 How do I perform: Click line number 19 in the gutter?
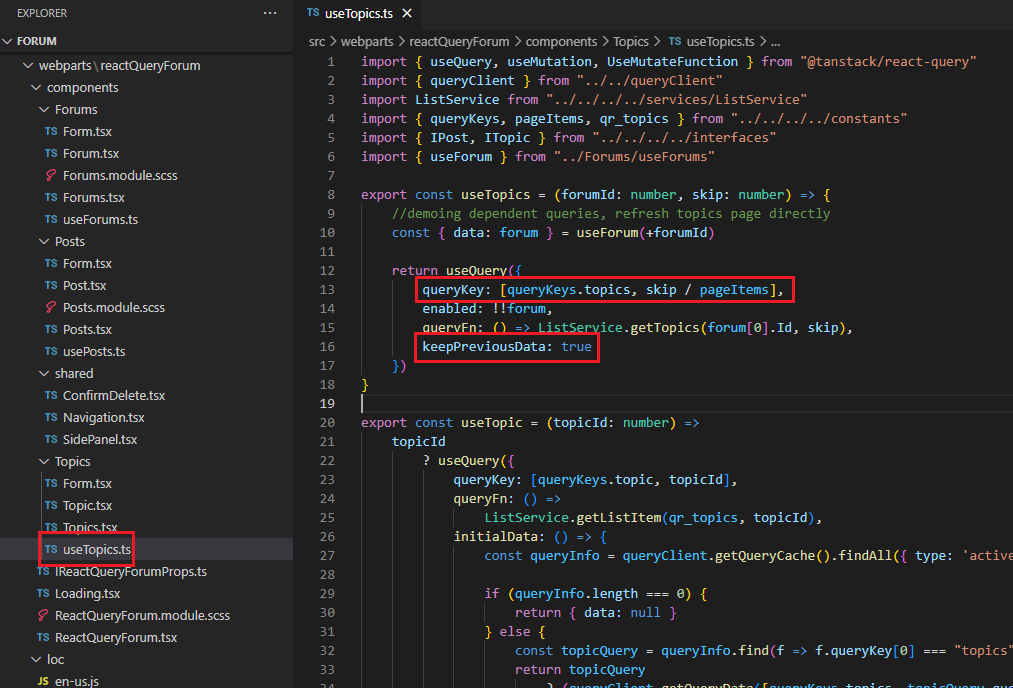coord(328,403)
